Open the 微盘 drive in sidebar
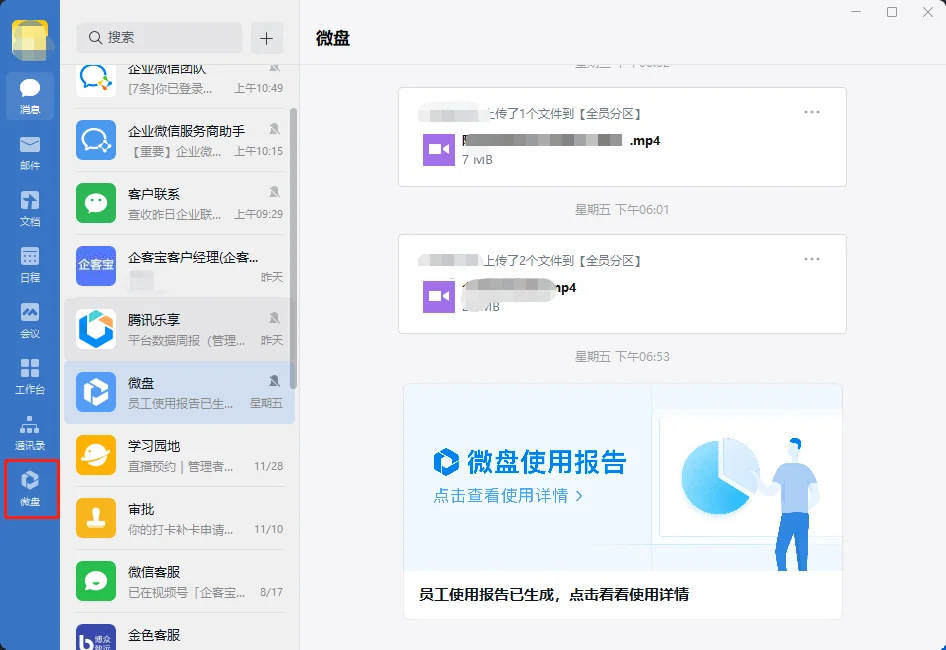The height and width of the screenshot is (650, 946). click(30, 489)
